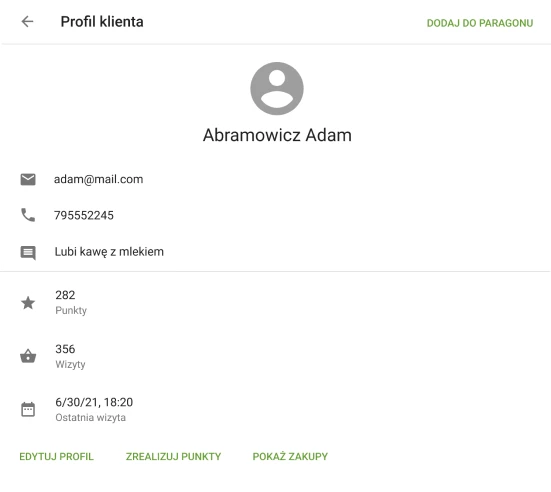
Task: Click the customer avatar picture
Action: point(277,89)
